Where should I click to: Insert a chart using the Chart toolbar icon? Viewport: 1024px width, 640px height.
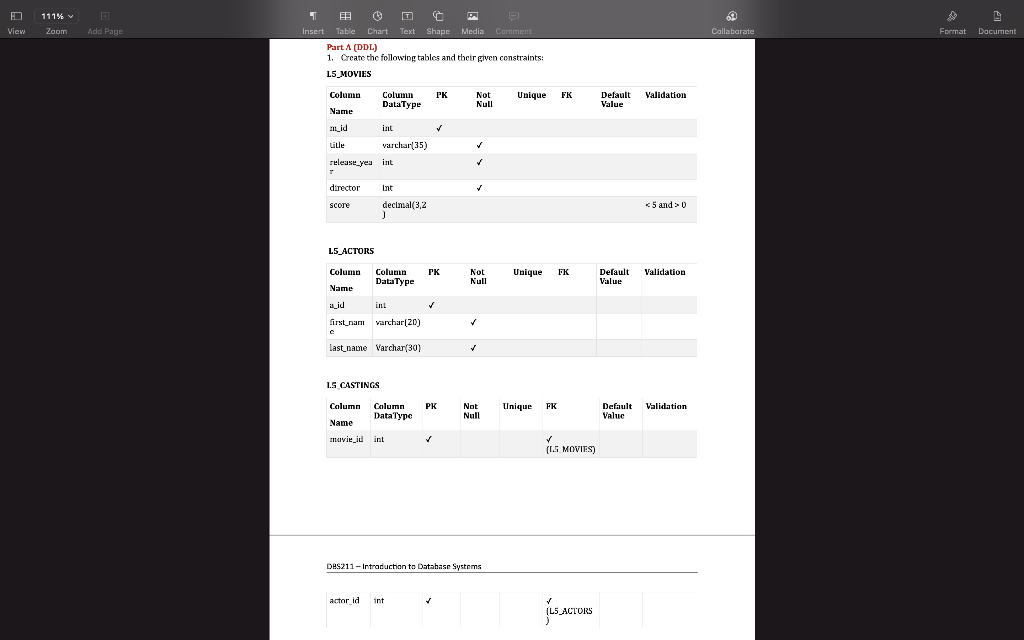pos(377,18)
